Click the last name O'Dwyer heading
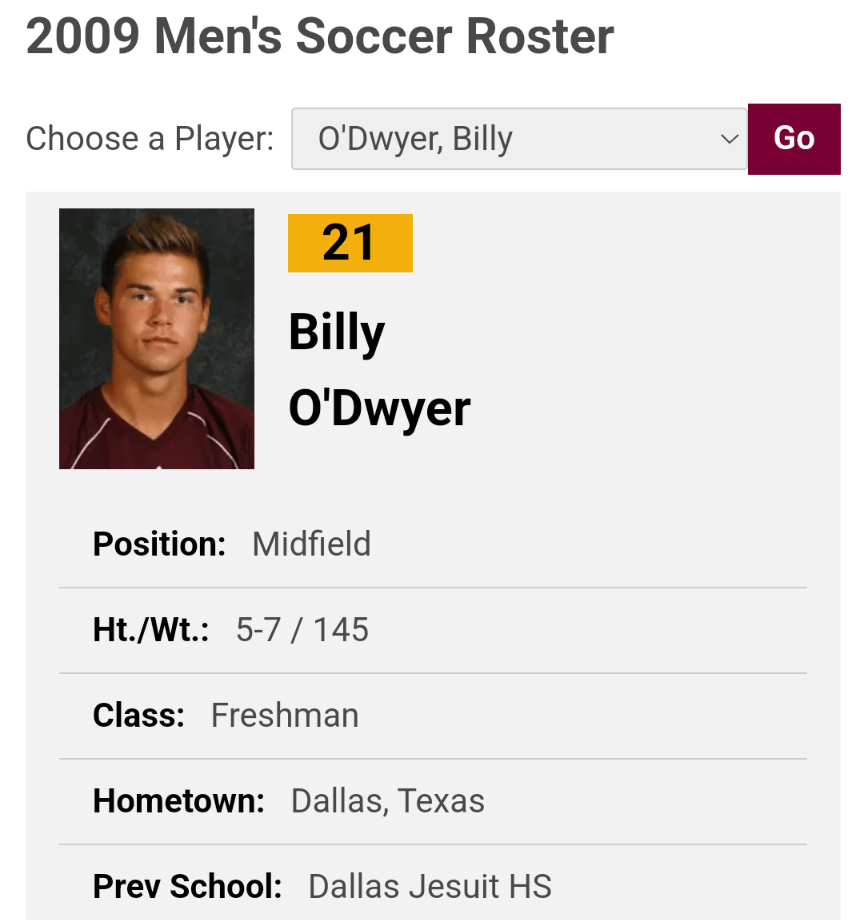The height and width of the screenshot is (920, 856). pyautogui.click(x=379, y=408)
